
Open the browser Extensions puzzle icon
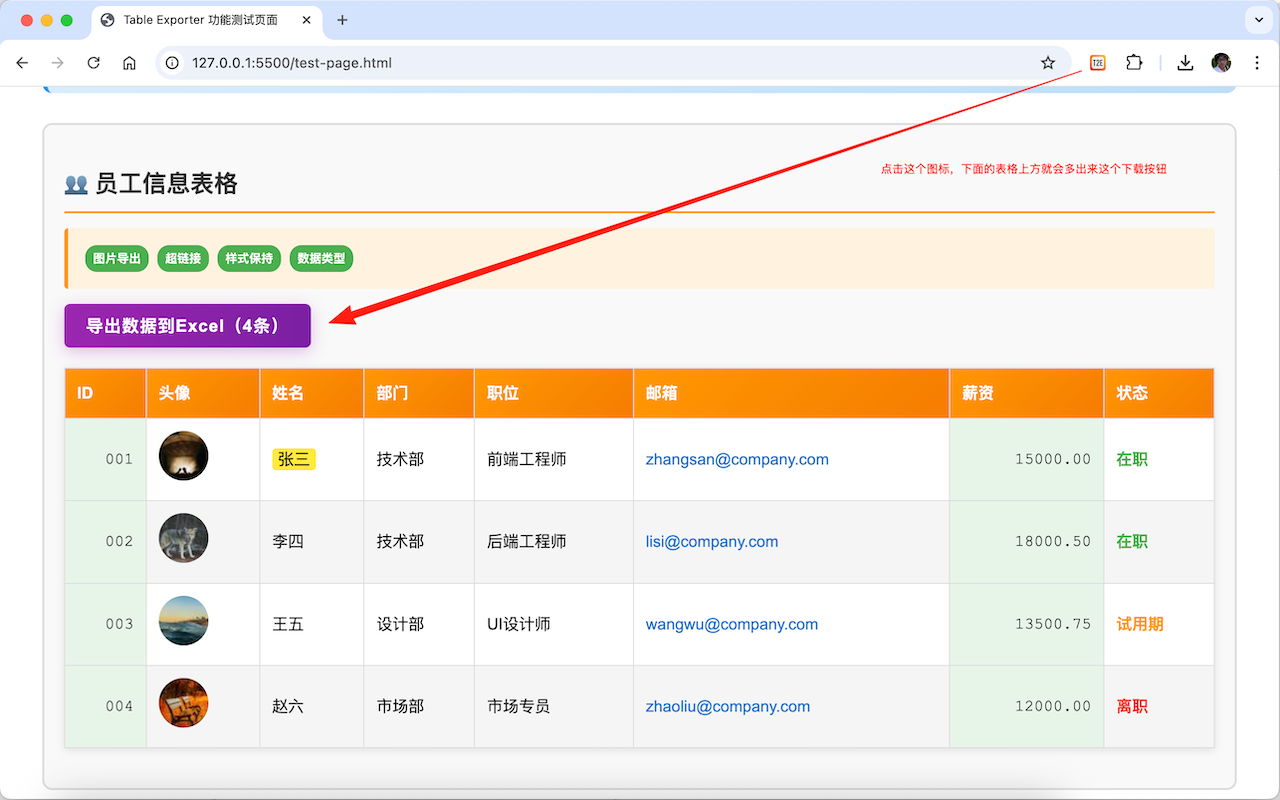click(1134, 63)
